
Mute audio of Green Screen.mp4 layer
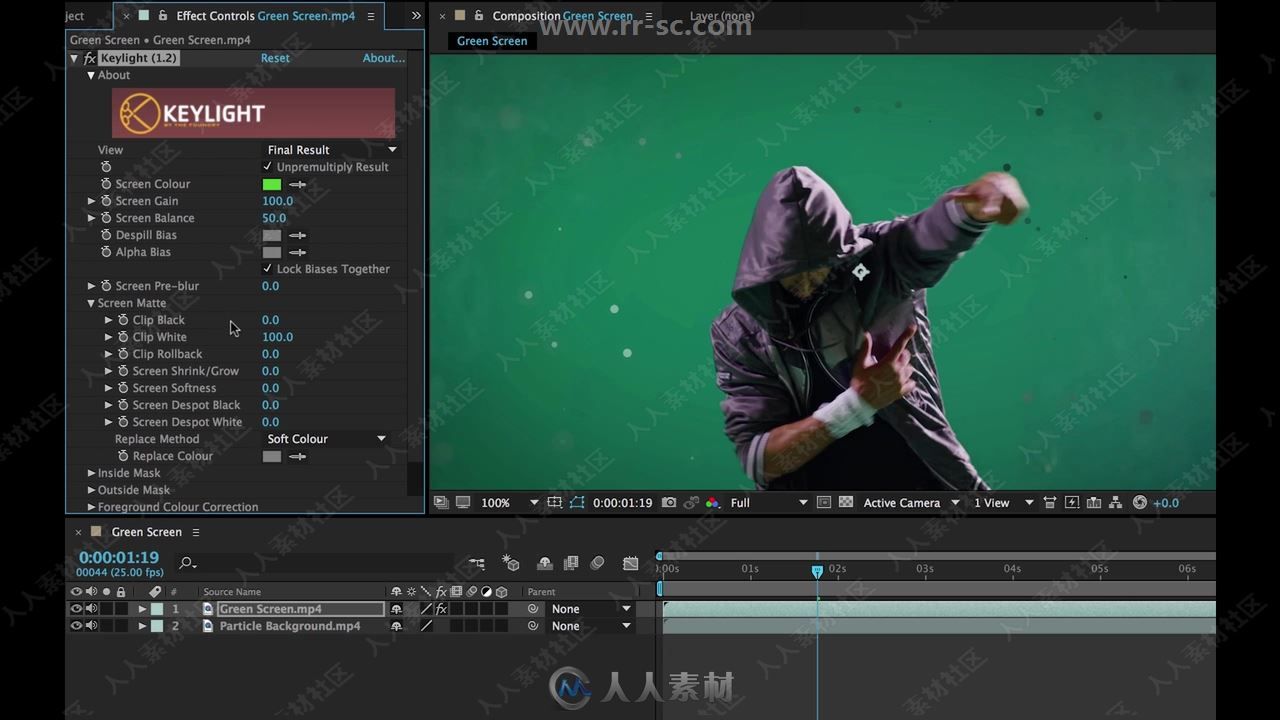point(91,609)
